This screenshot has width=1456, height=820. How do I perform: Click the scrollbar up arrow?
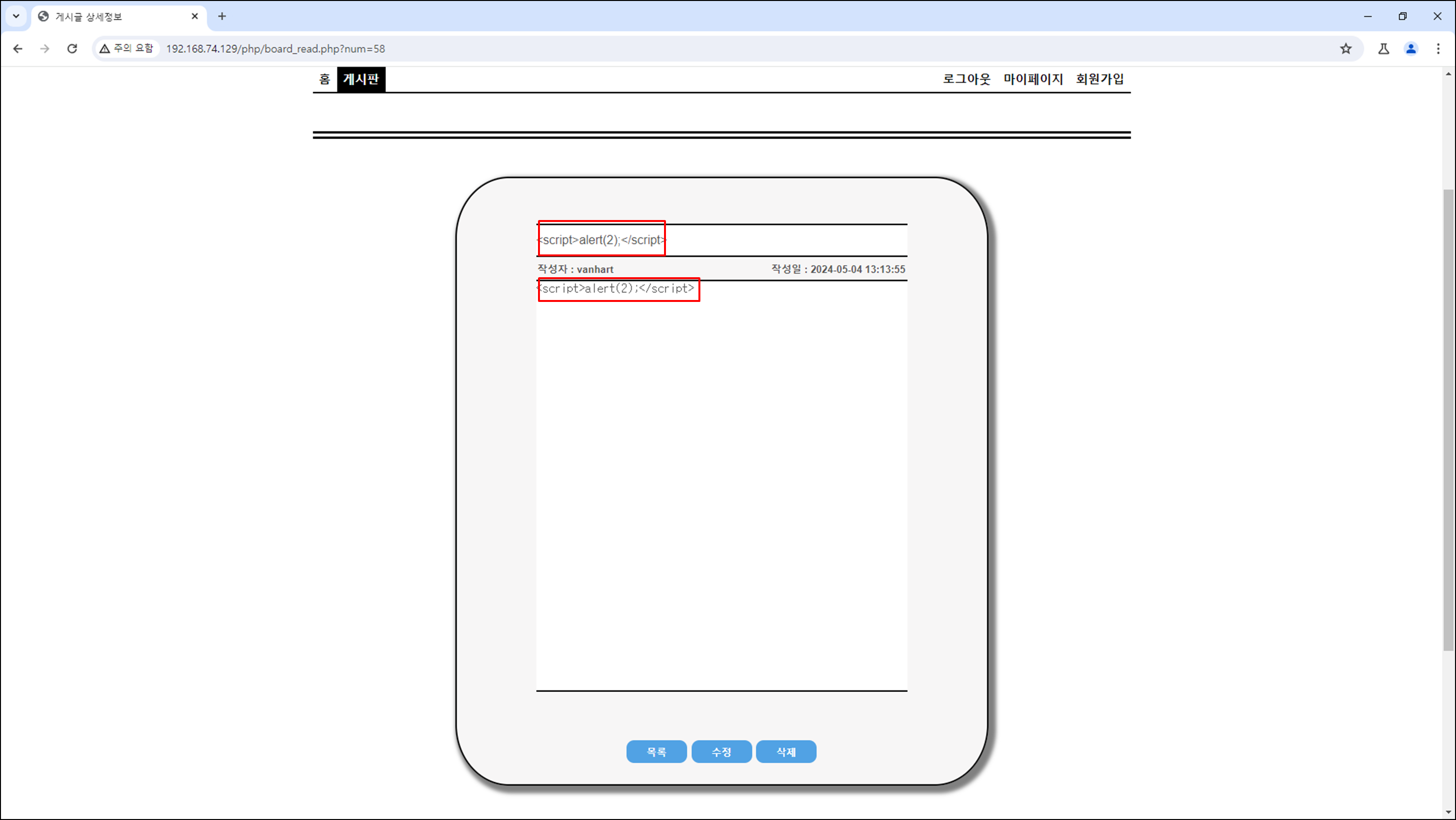click(x=1449, y=74)
